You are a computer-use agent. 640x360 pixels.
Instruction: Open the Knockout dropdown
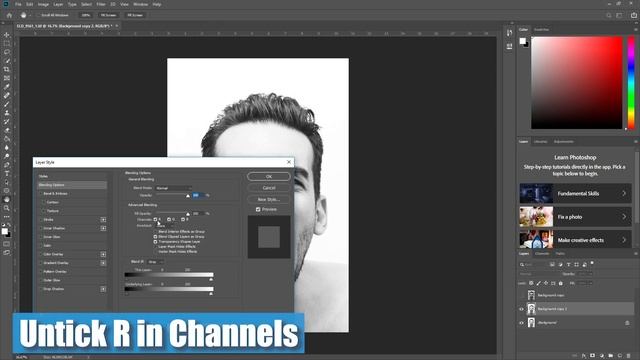166,225
